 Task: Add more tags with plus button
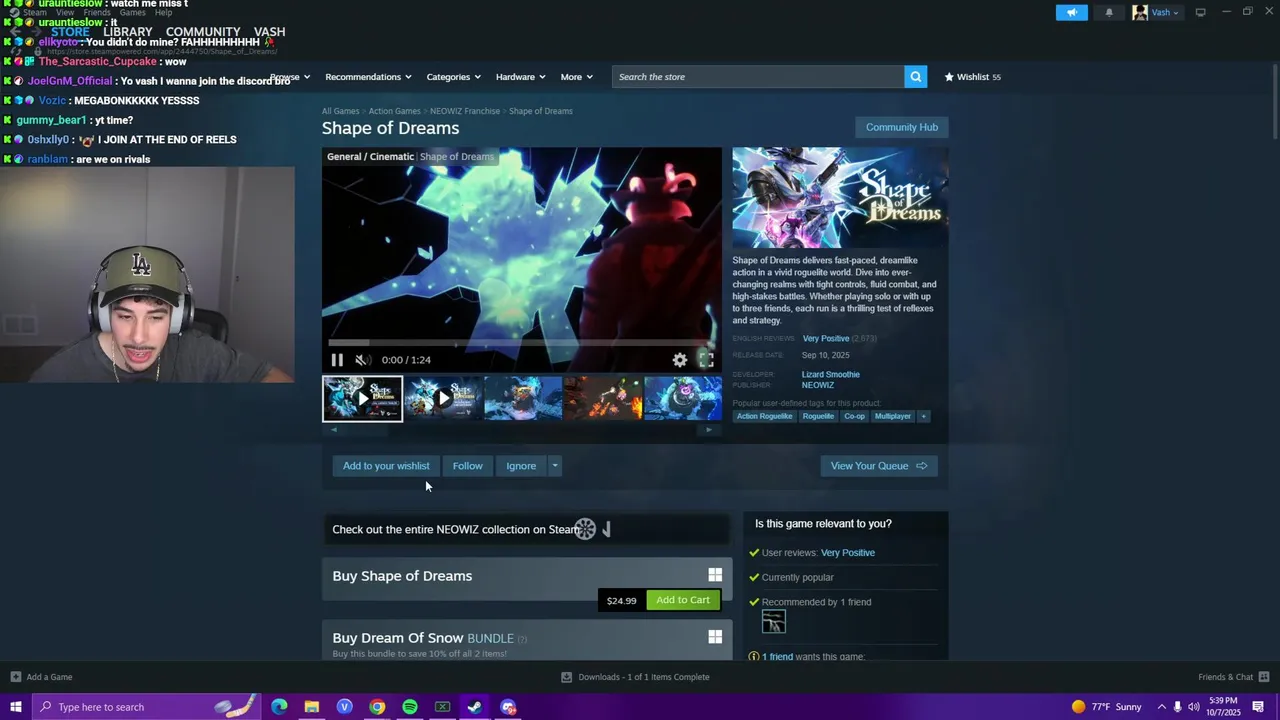coord(923,416)
